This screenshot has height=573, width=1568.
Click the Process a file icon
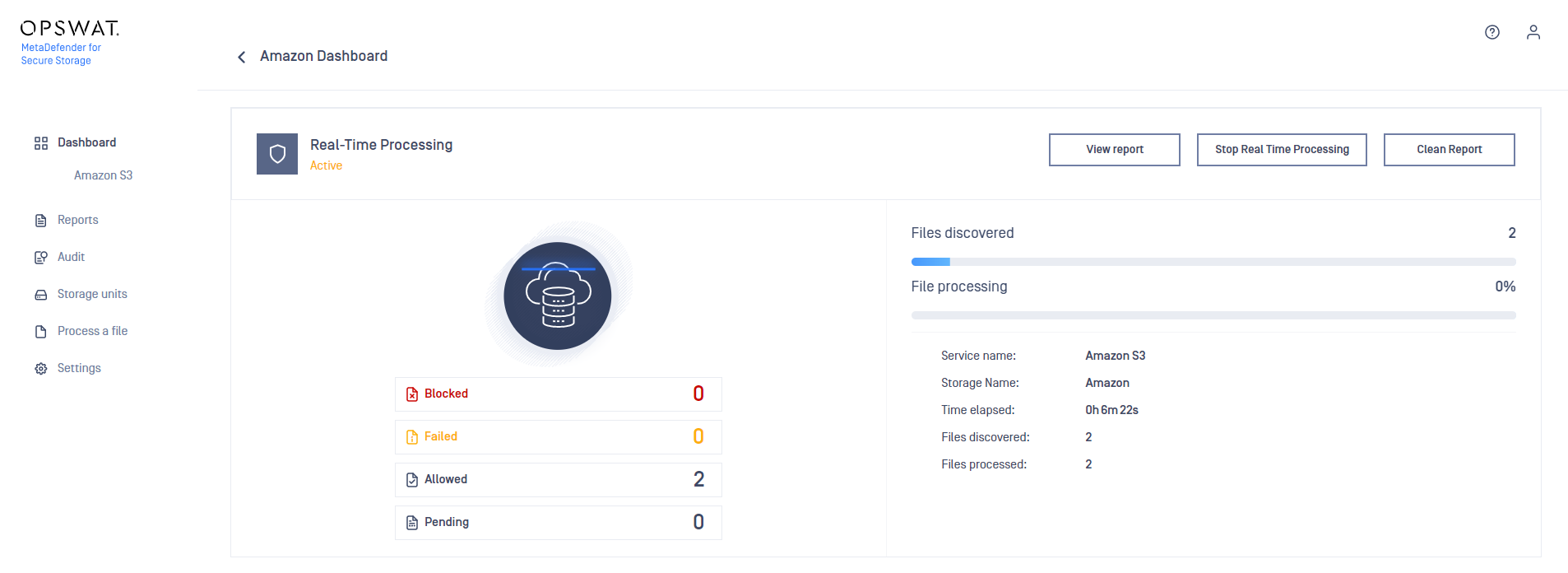41,332
